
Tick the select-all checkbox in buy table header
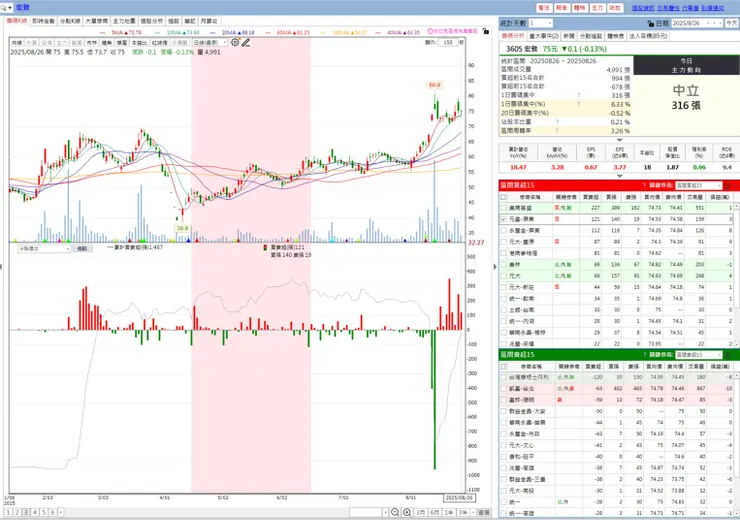504,197
